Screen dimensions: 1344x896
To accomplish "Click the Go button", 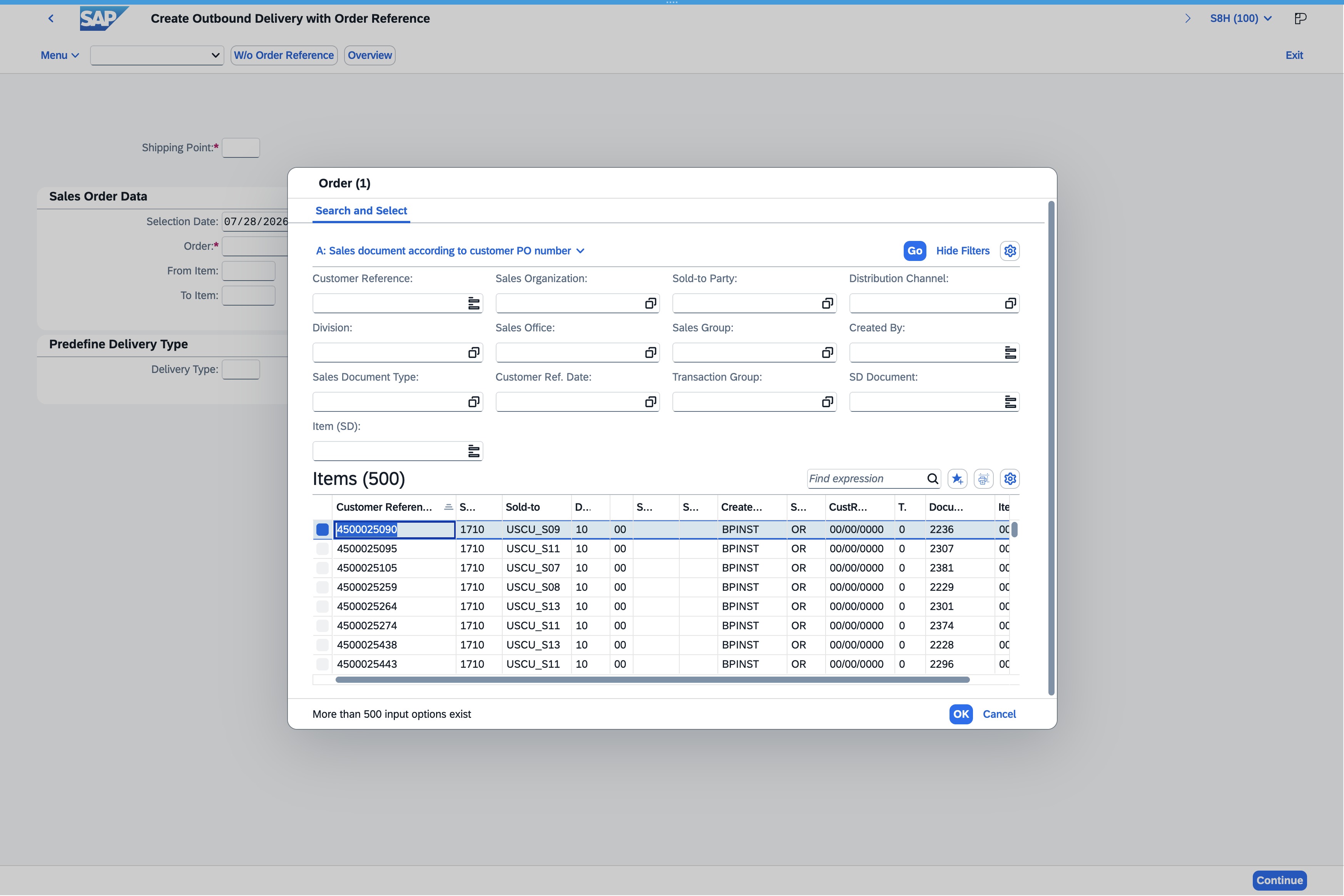I will [x=915, y=251].
